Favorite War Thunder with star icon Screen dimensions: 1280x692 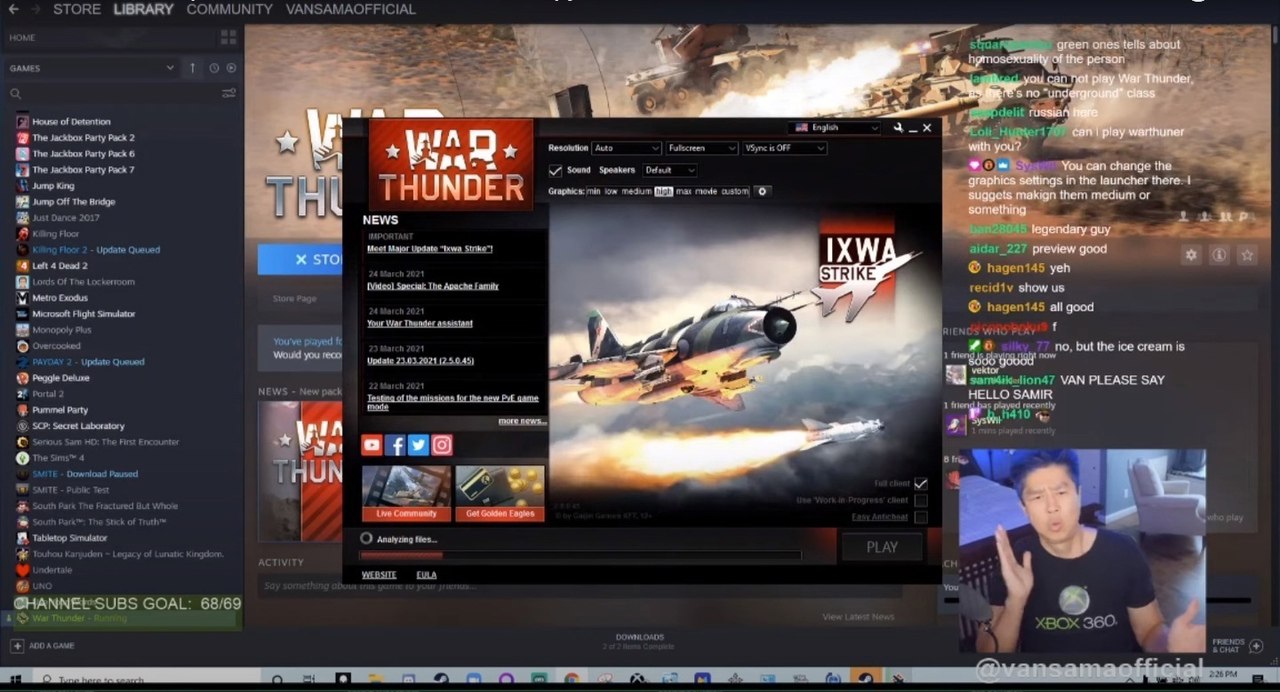pos(1247,255)
